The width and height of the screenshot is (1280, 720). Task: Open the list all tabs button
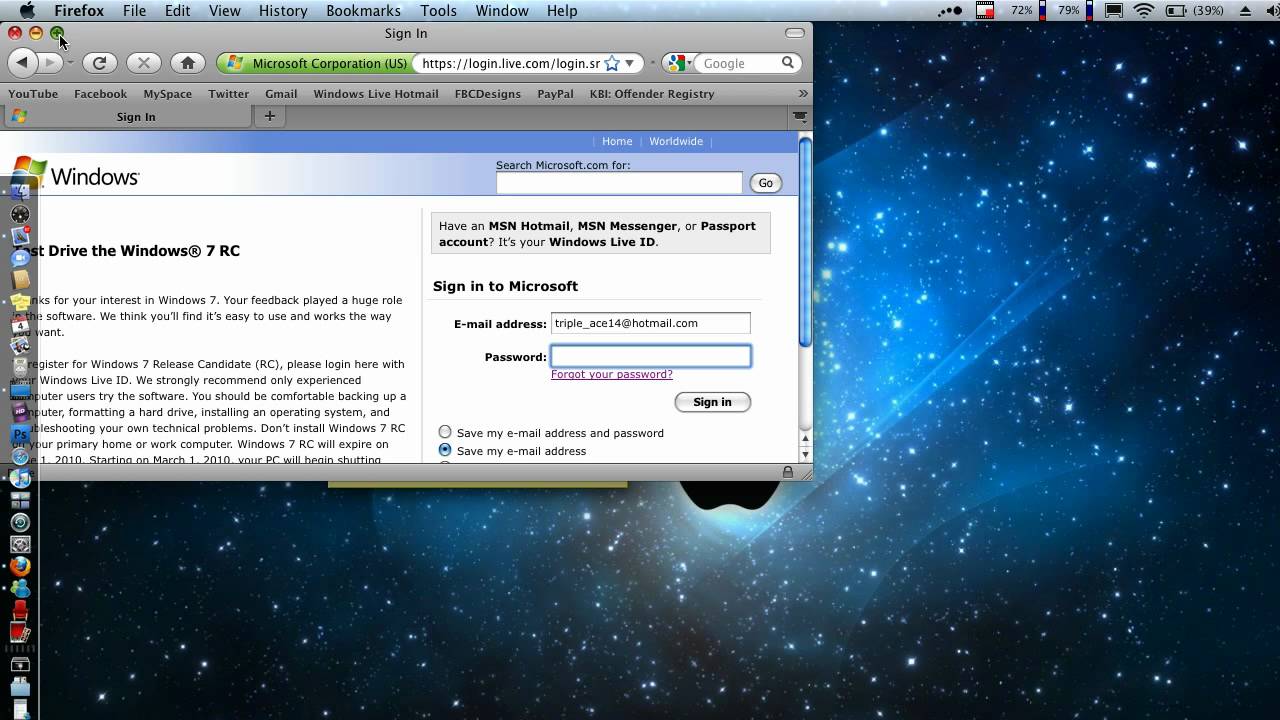pos(800,116)
